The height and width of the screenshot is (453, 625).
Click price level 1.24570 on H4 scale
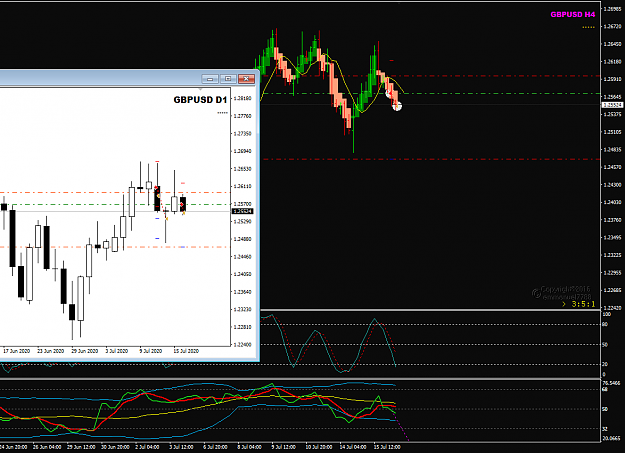[613, 167]
